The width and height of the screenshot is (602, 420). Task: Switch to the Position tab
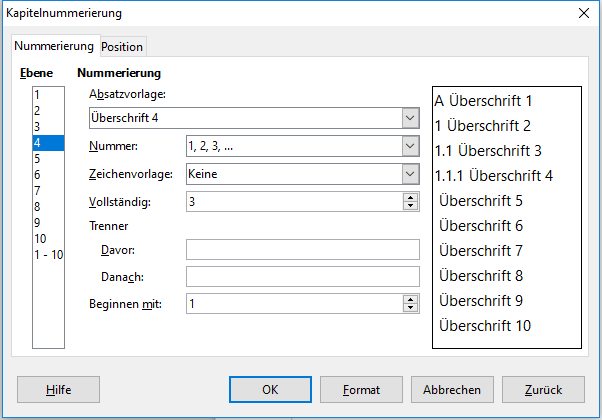coord(122,47)
